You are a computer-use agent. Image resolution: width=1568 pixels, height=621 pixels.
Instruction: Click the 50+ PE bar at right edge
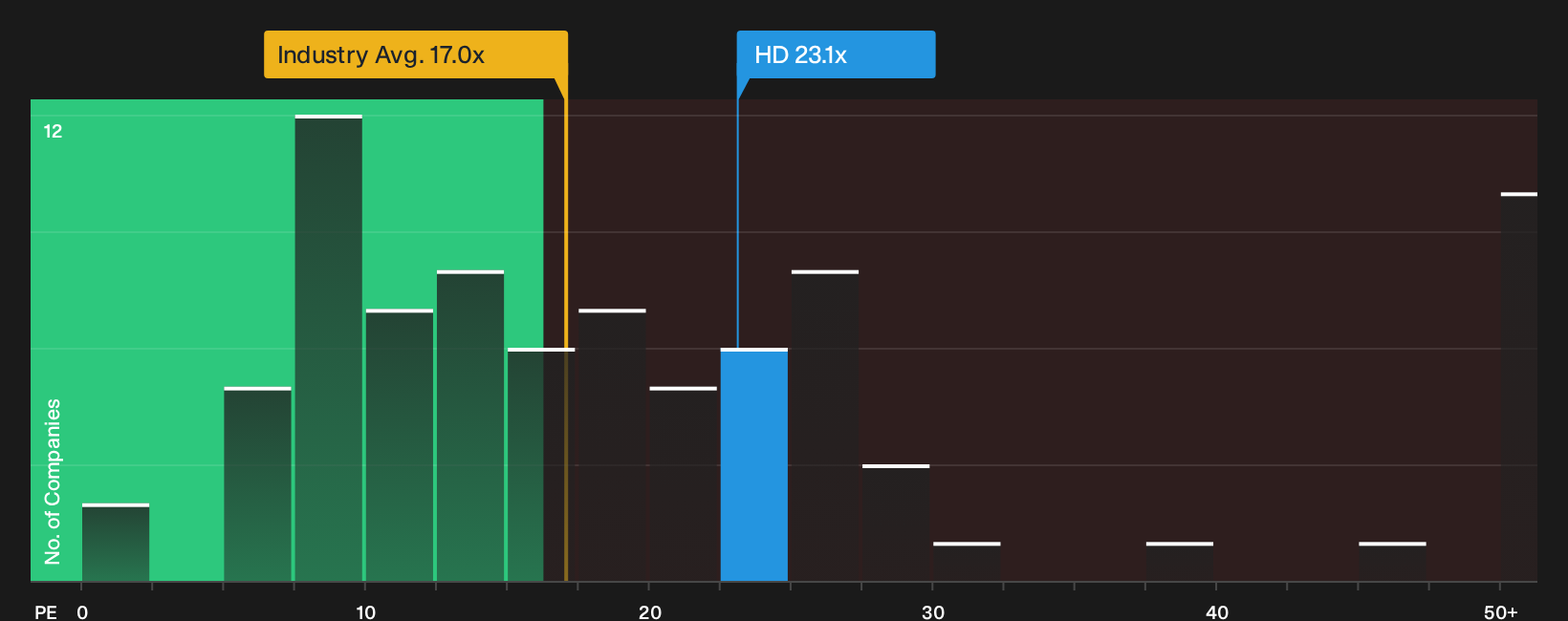coord(1519,387)
